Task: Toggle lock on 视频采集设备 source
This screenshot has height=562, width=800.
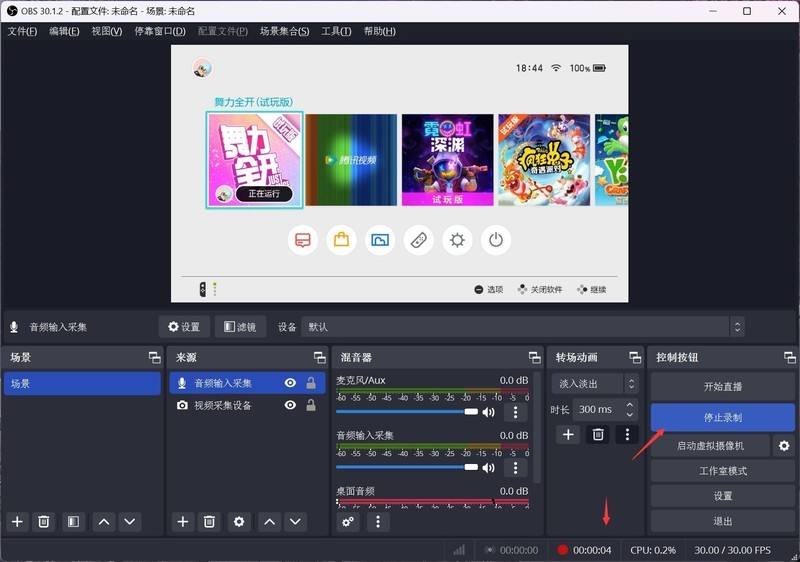Action: [311, 405]
